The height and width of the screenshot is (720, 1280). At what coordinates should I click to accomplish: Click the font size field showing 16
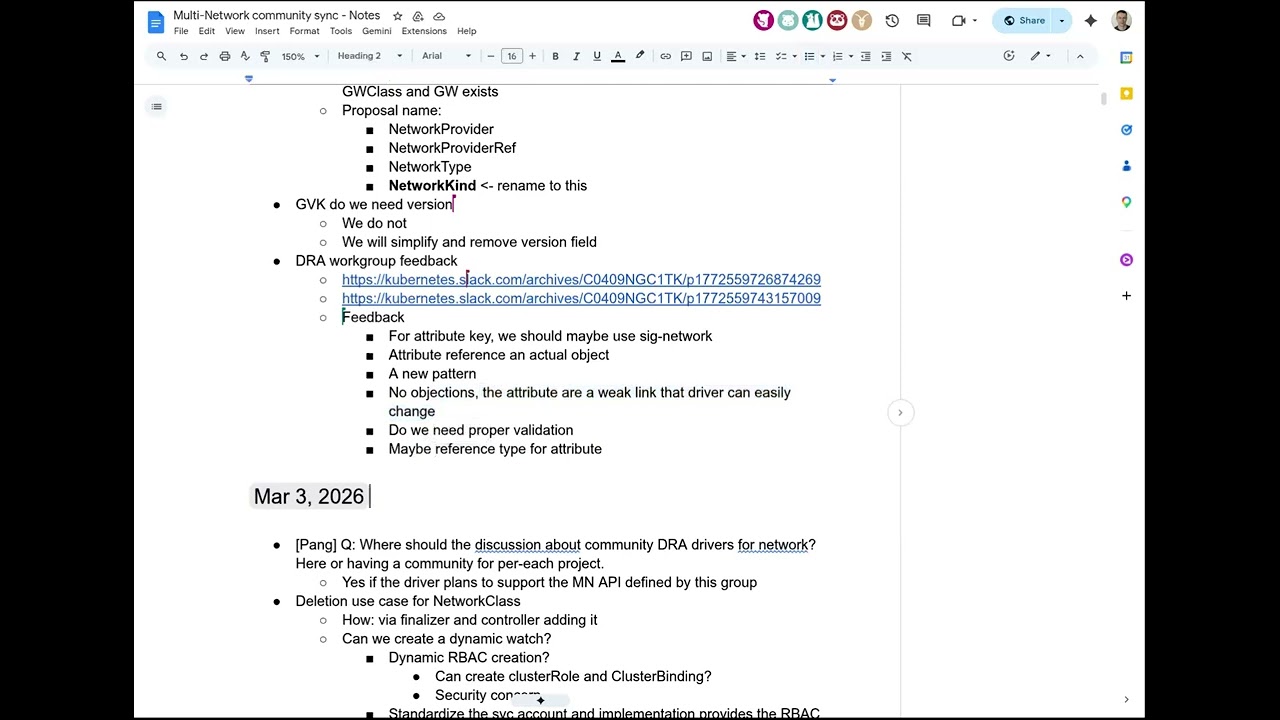[x=511, y=56]
